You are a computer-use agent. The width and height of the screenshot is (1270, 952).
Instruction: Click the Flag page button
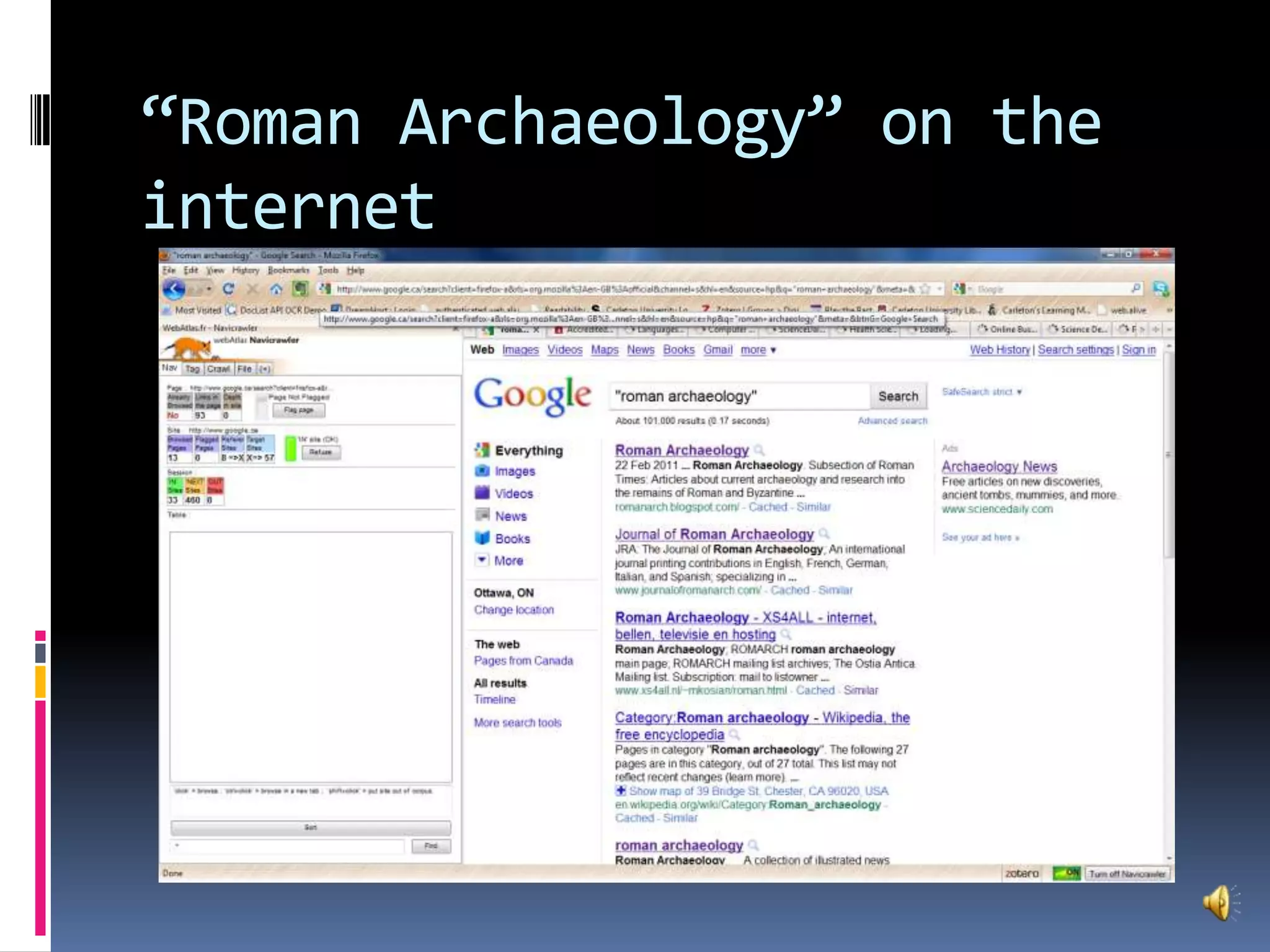coord(298,410)
